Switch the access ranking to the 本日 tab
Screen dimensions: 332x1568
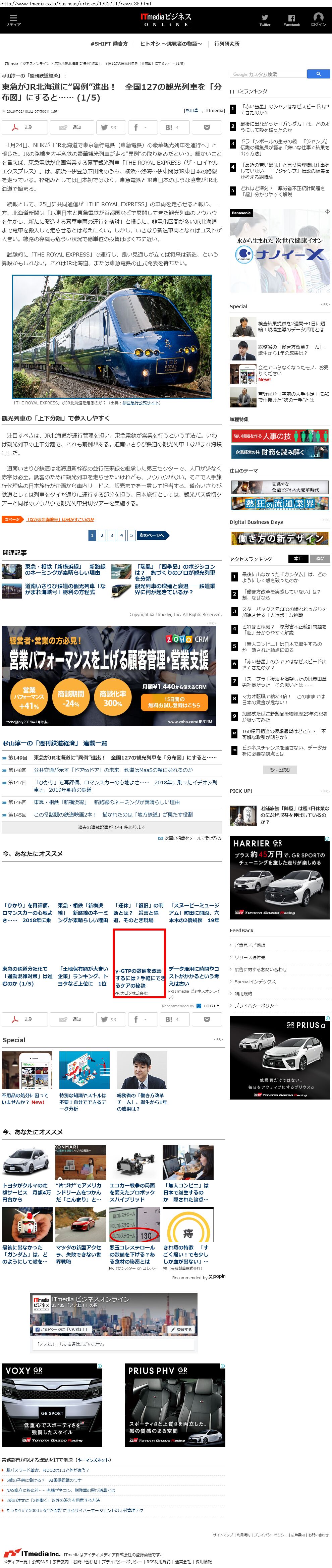pos(298,558)
